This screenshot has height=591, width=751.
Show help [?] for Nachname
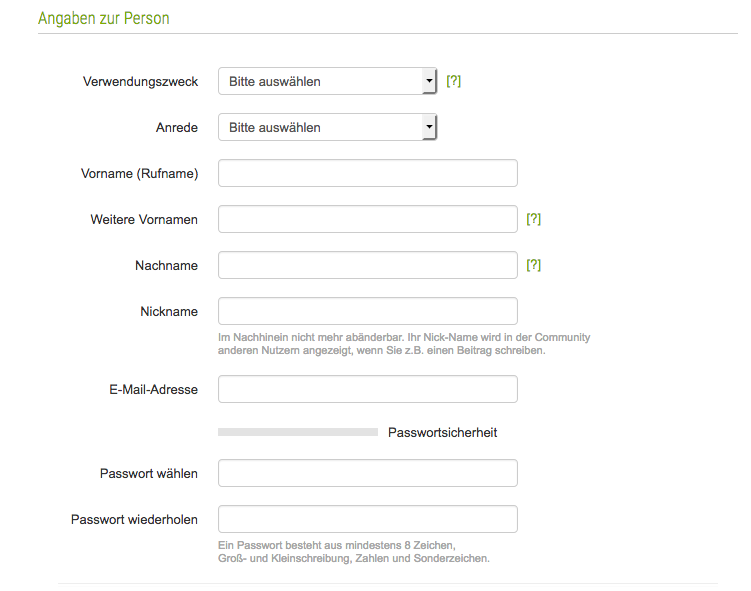click(533, 265)
